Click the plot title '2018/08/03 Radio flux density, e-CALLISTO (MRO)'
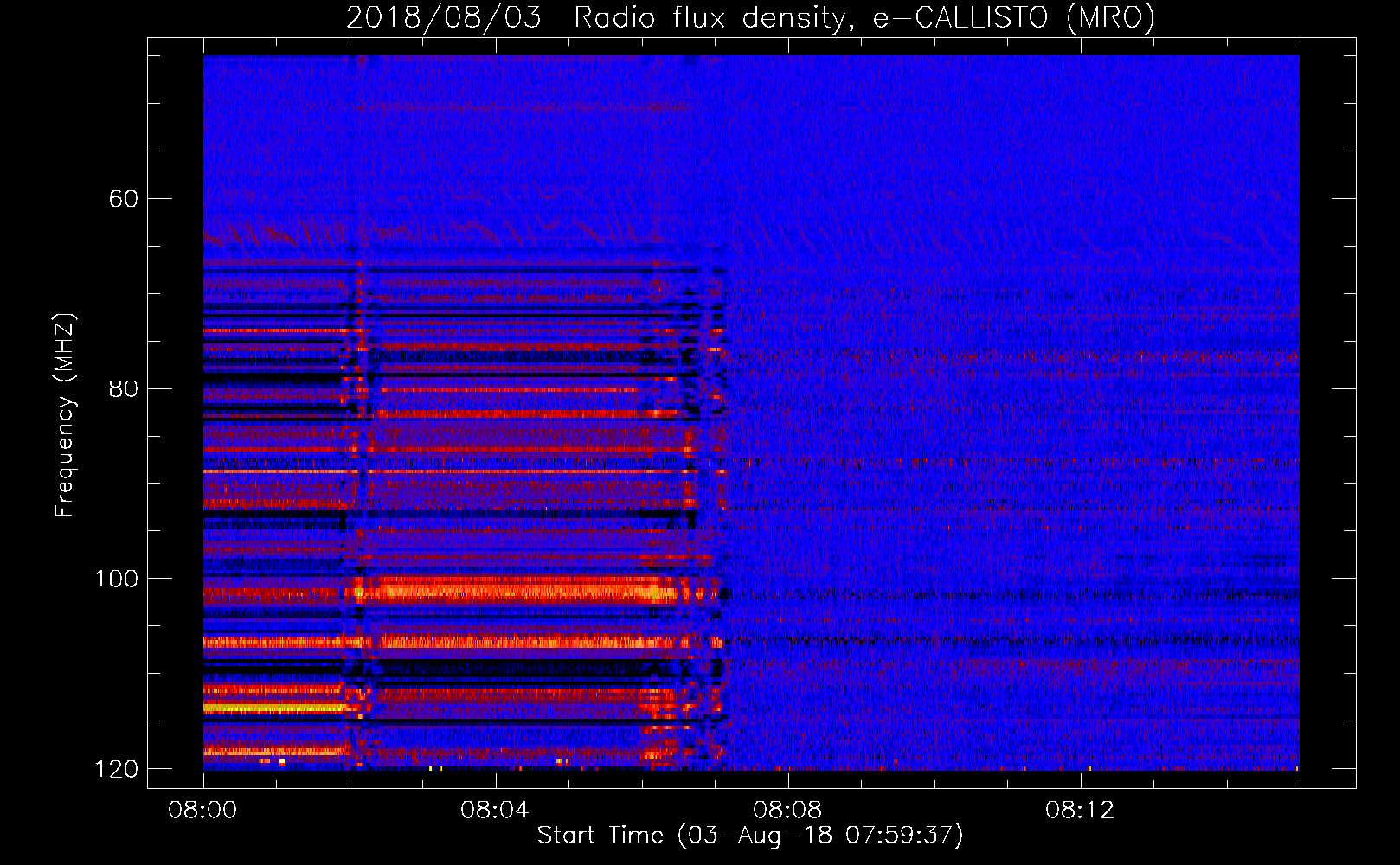The width and height of the screenshot is (1400, 865). tap(750, 17)
